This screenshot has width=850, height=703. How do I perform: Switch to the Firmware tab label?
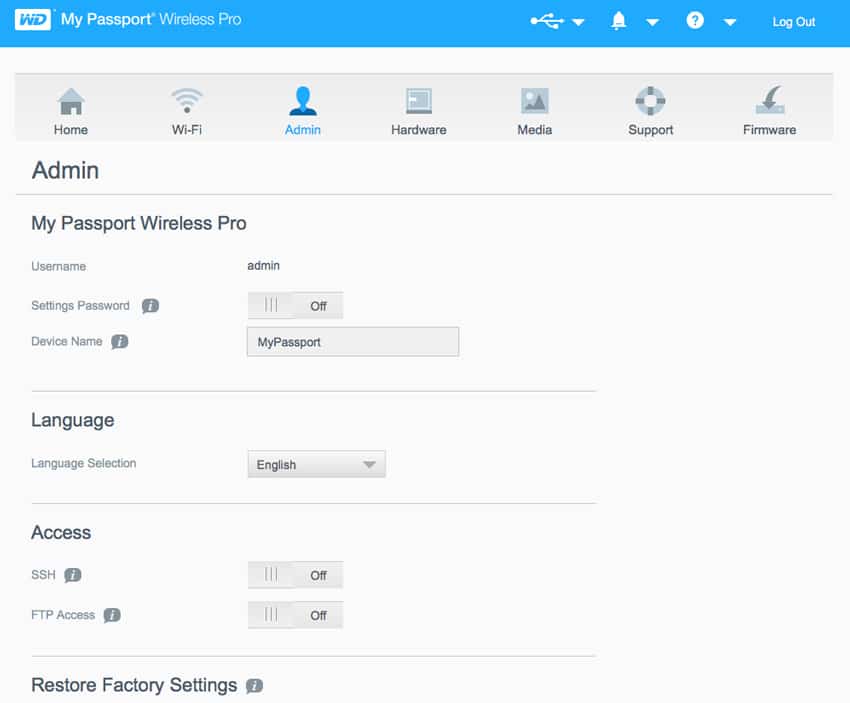click(x=770, y=130)
